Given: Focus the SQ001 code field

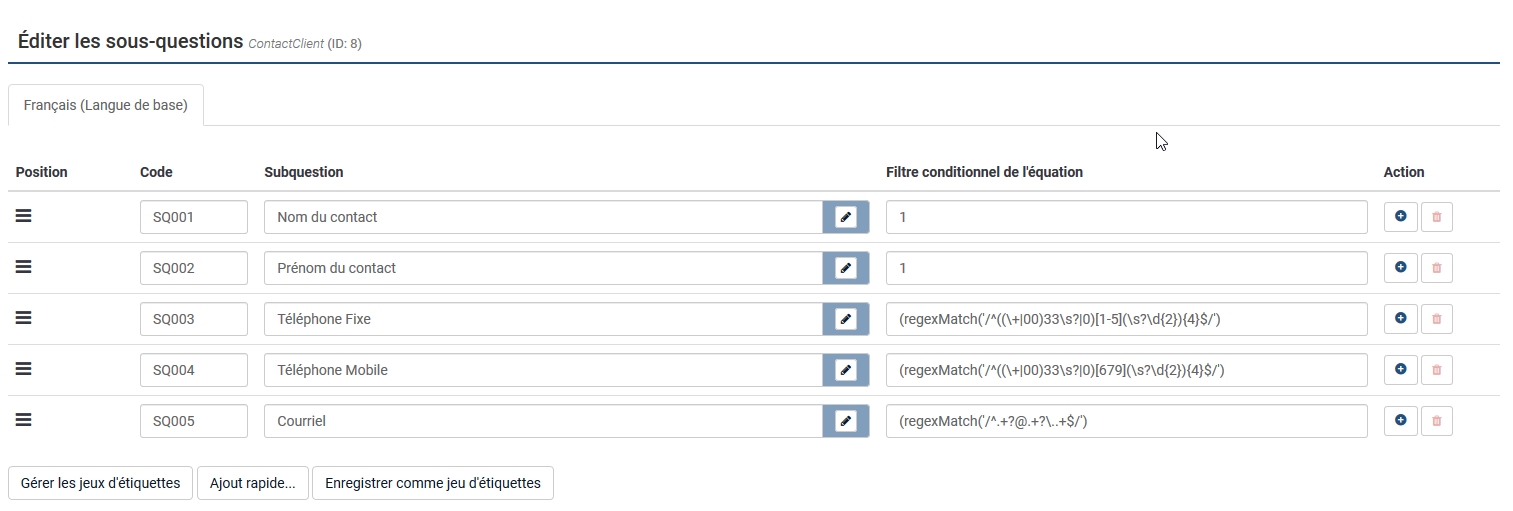Looking at the screenshot, I should point(193,217).
